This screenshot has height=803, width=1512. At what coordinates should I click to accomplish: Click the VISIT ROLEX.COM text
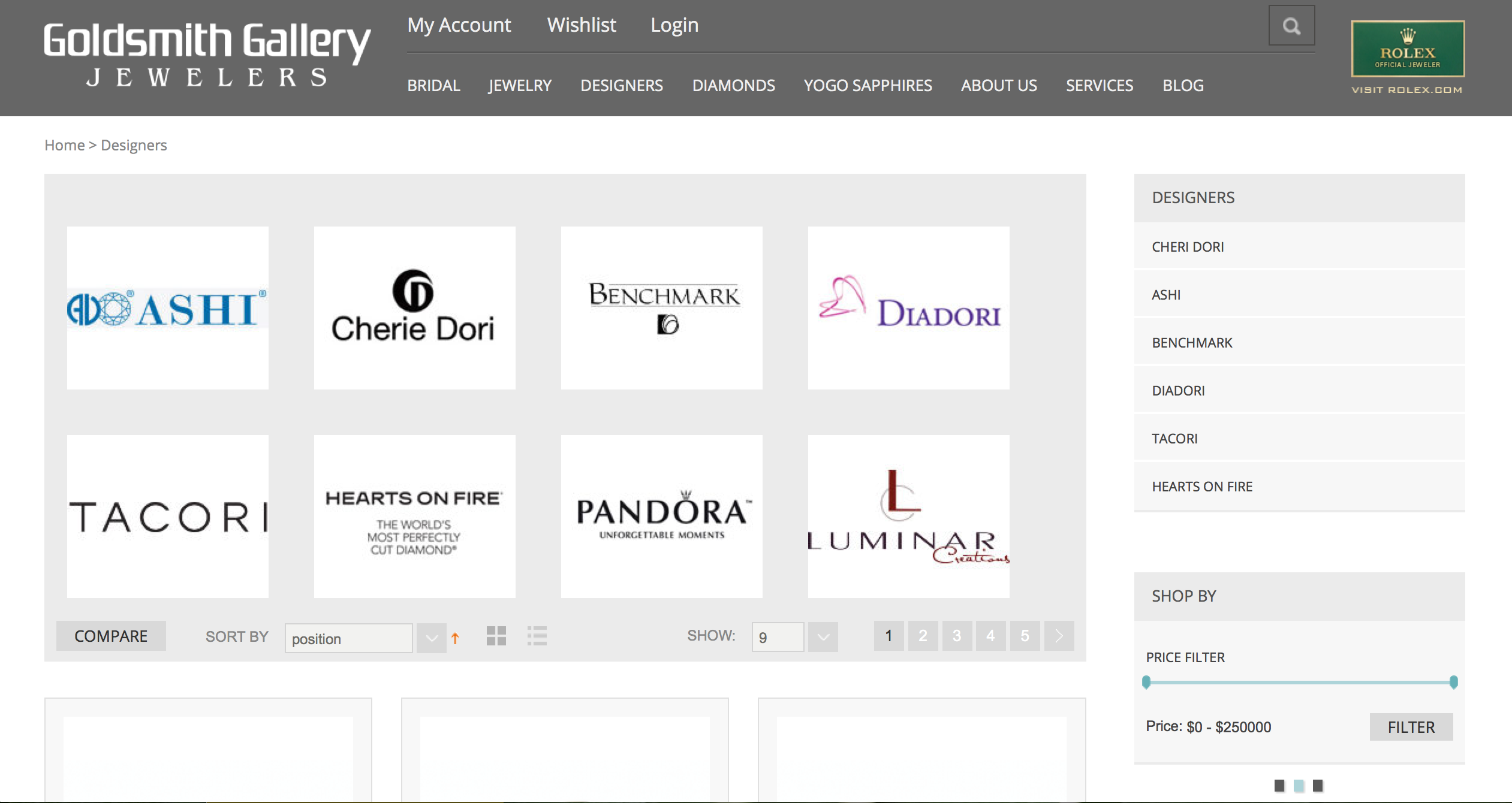click(1407, 90)
